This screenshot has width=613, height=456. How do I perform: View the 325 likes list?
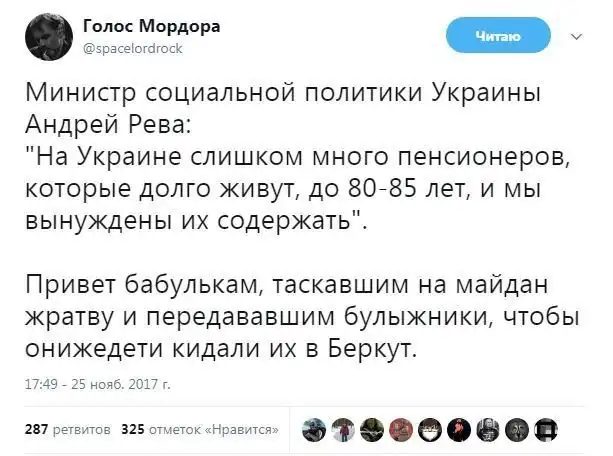198,429
